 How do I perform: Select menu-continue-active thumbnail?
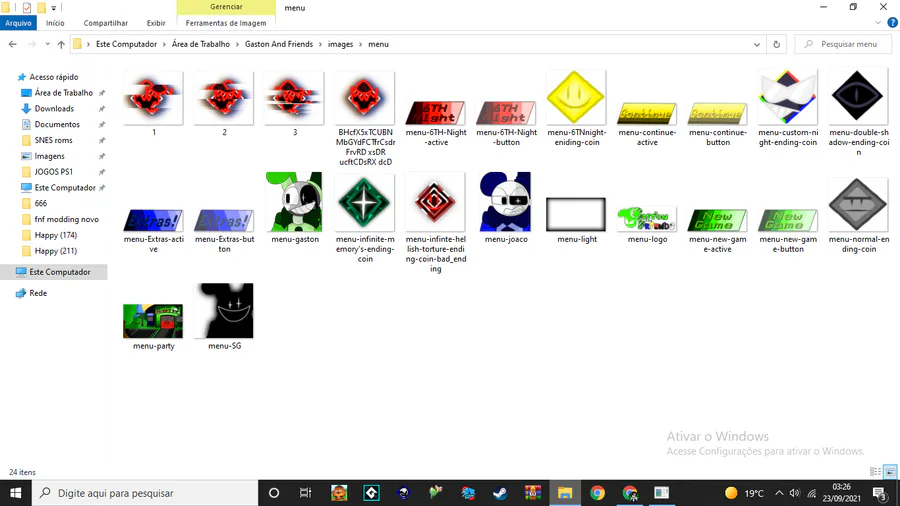coord(647,114)
